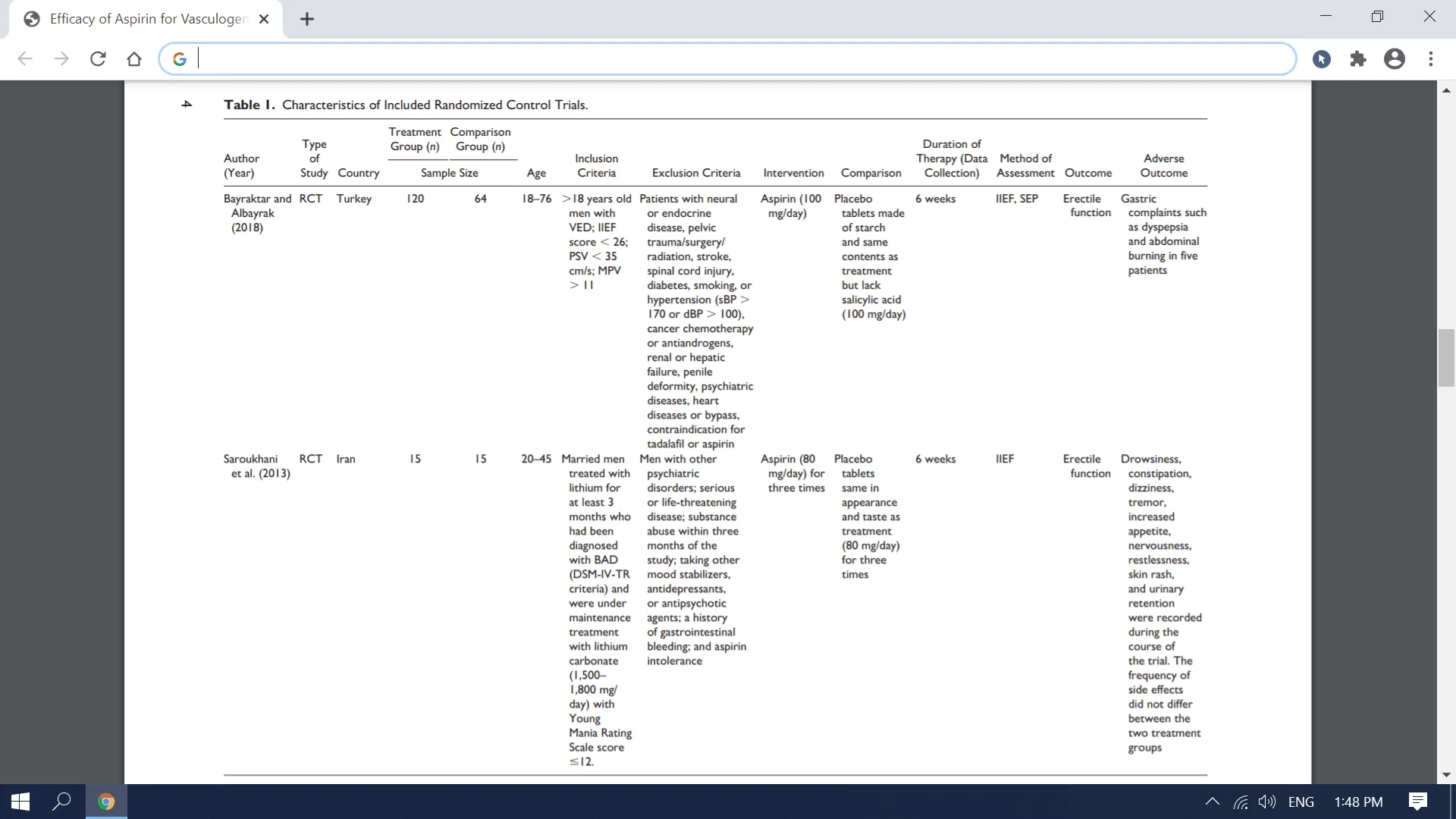Open the Windows Start menu
The width and height of the screenshot is (1456, 819).
[20, 802]
